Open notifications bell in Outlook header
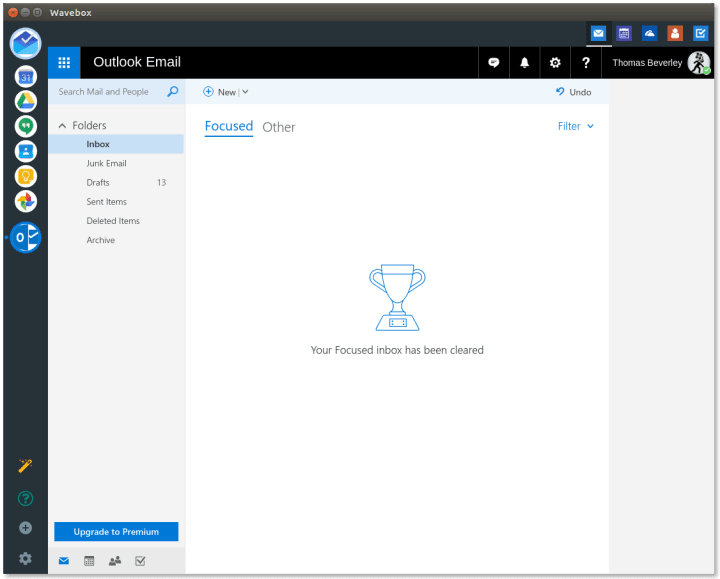Screen dimensions: 720x579 point(524,62)
